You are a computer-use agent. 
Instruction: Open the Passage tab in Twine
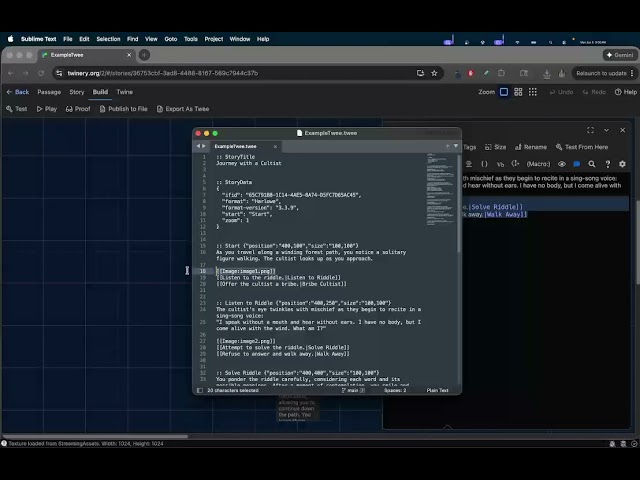pos(49,92)
